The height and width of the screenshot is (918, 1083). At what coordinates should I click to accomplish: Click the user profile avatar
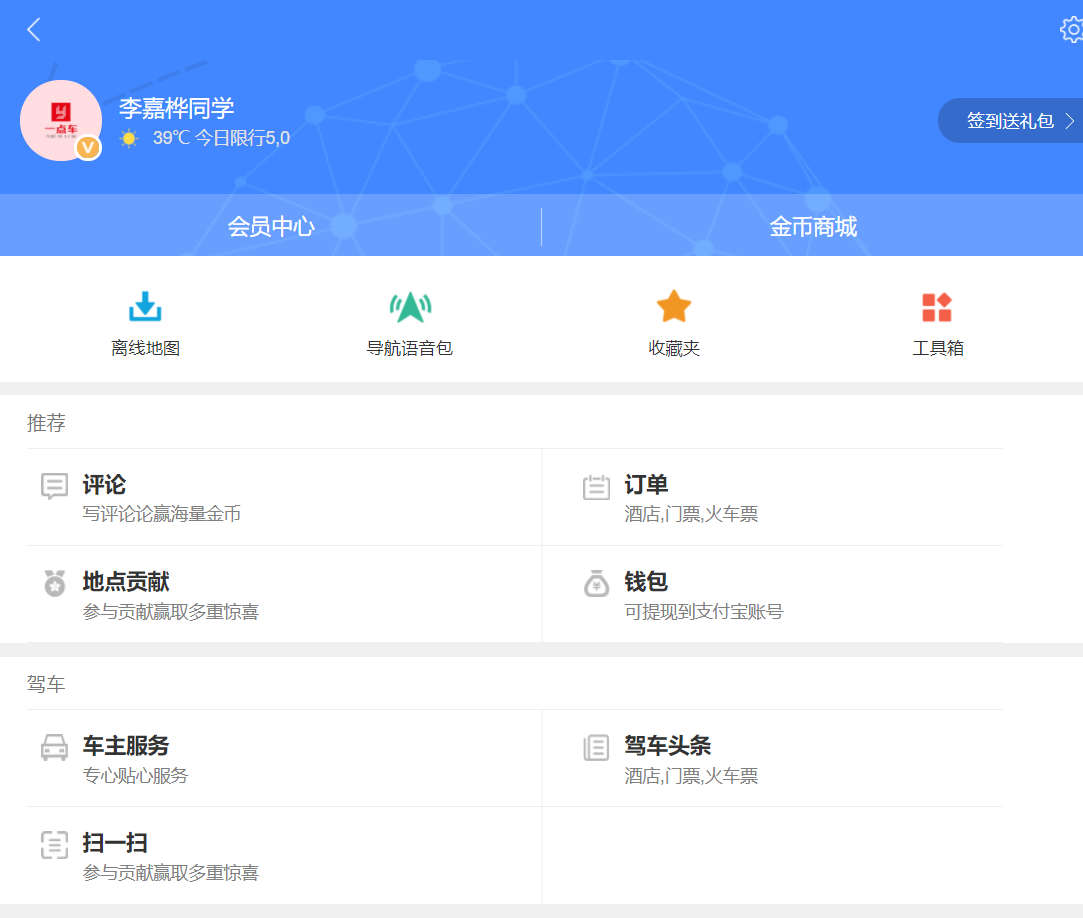tap(60, 120)
